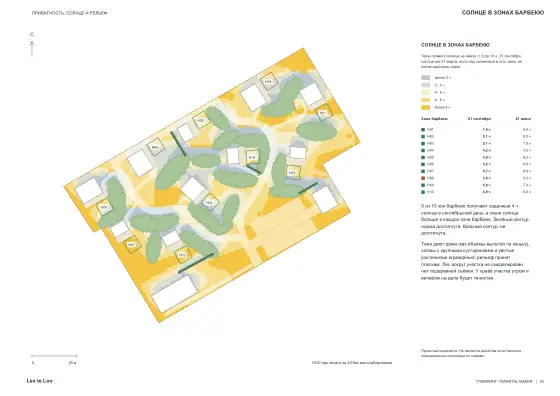Screen dimensions: 560x396
Task: Select the yellow '6 - 8 ч' legend swatch
Action: click(426, 100)
